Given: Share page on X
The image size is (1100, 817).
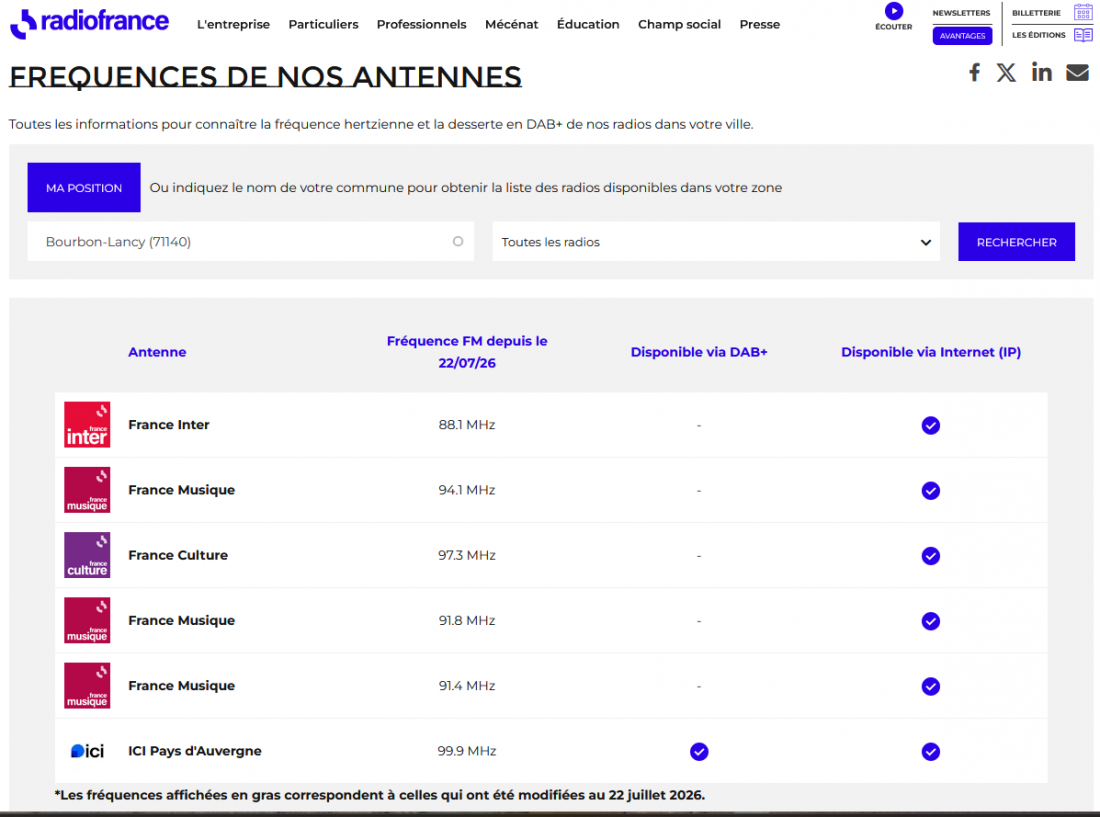Looking at the screenshot, I should pos(1006,72).
